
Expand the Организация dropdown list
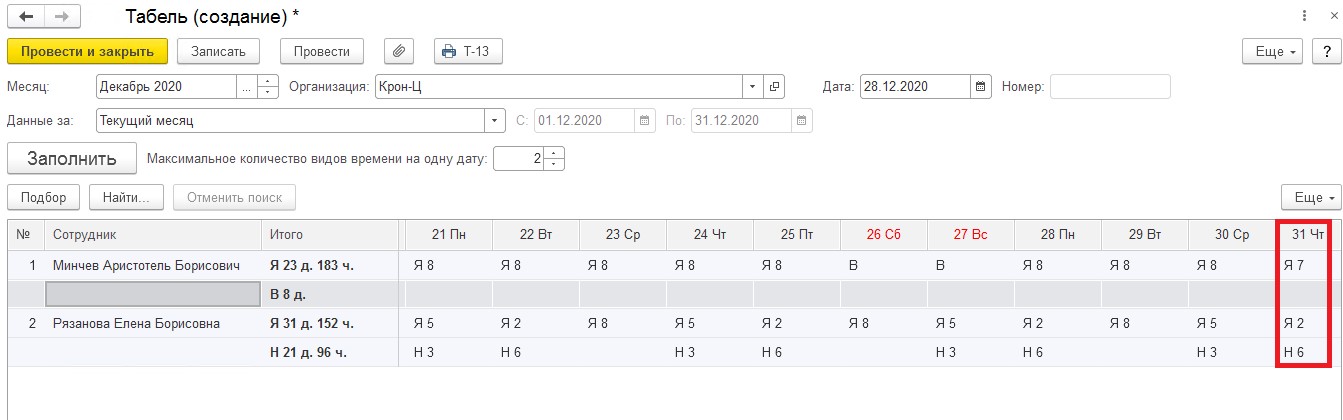pos(752,87)
